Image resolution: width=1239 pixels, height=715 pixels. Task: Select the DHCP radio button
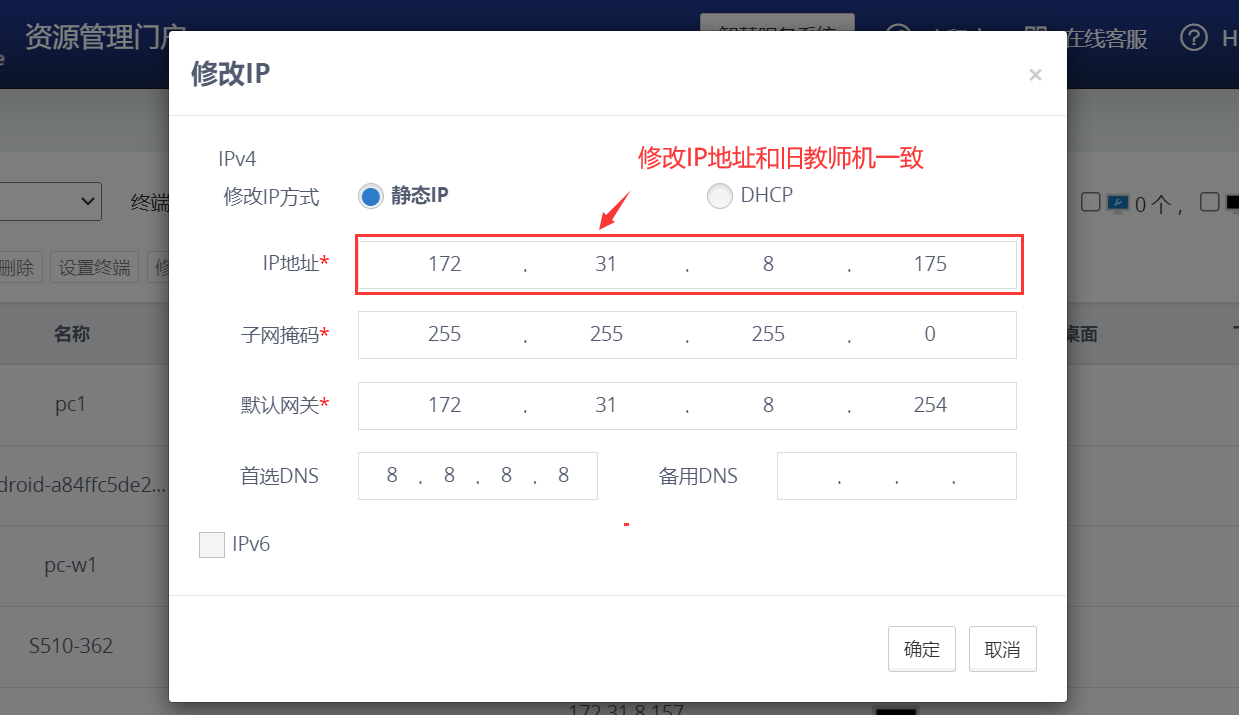[x=719, y=196]
